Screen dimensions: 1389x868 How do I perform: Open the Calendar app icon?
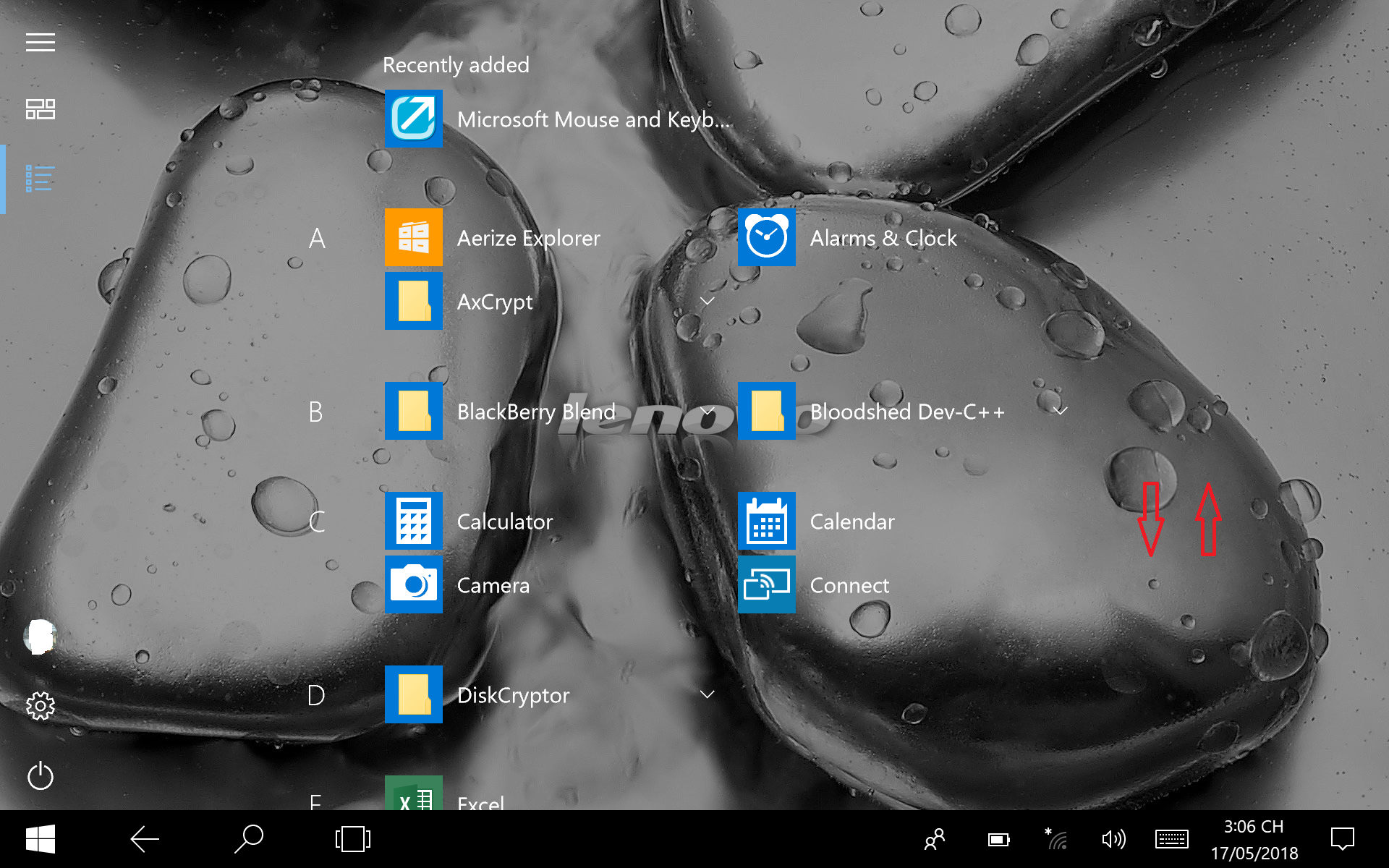pyautogui.click(x=767, y=521)
